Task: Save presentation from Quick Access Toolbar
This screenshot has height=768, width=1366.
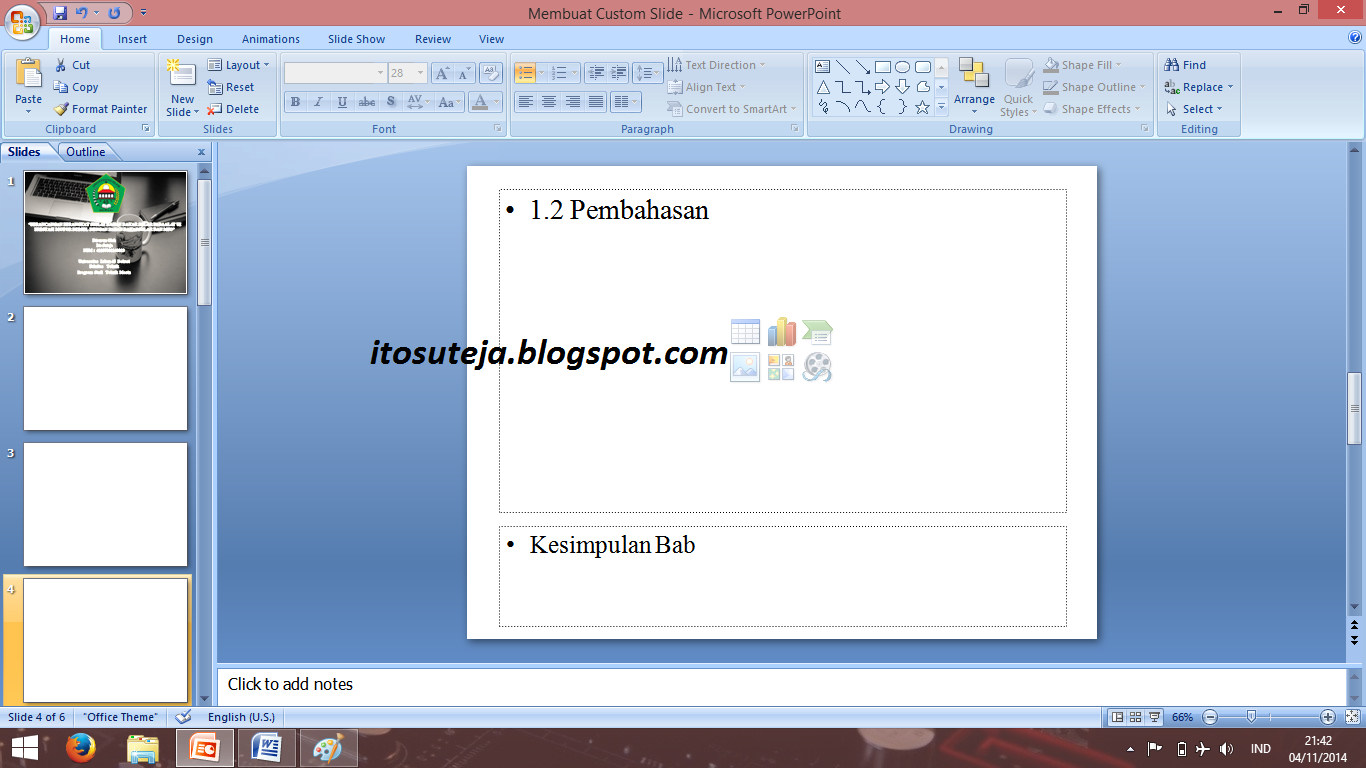Action: (x=60, y=13)
